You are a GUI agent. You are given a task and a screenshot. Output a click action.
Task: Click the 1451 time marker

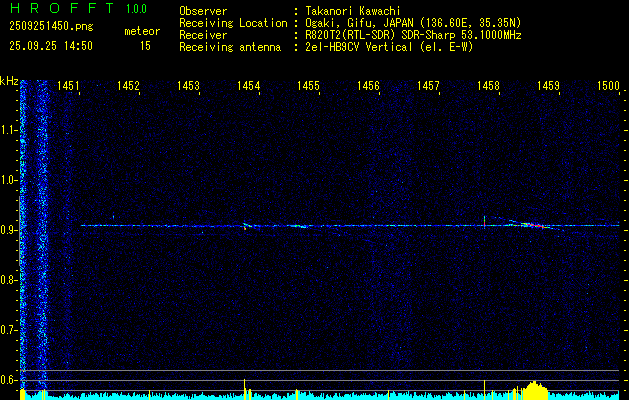click(x=68, y=85)
